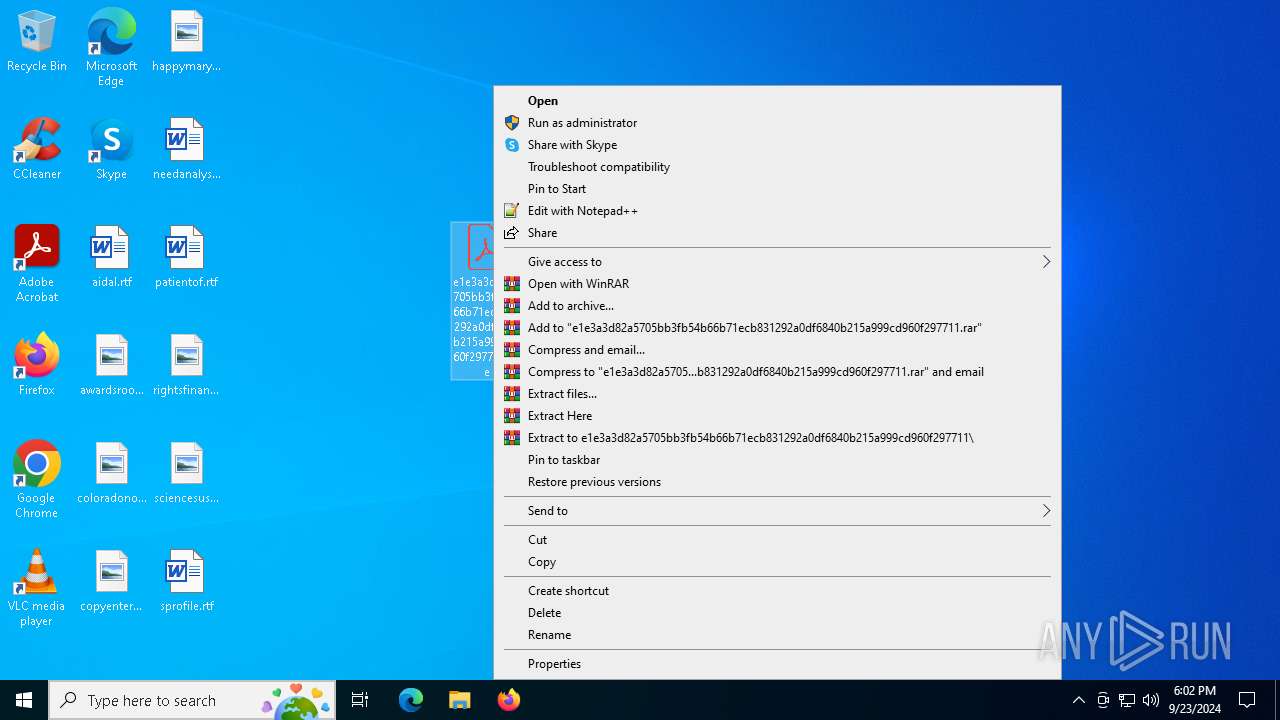Select the Skype desktop shortcut

111,150
